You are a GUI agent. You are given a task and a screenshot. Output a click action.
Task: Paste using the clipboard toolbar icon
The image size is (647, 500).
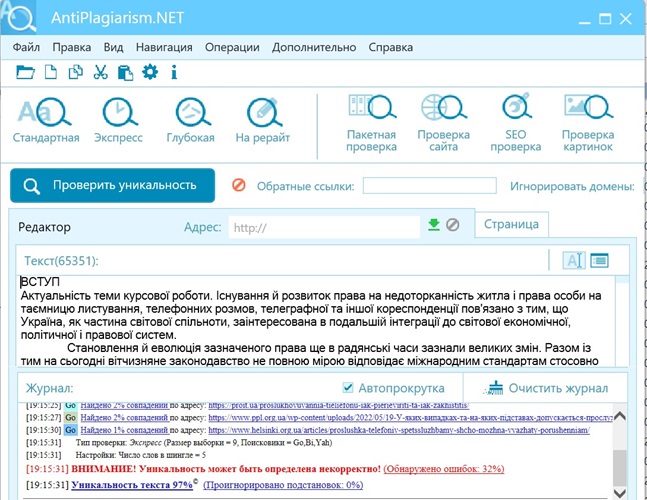(x=125, y=73)
